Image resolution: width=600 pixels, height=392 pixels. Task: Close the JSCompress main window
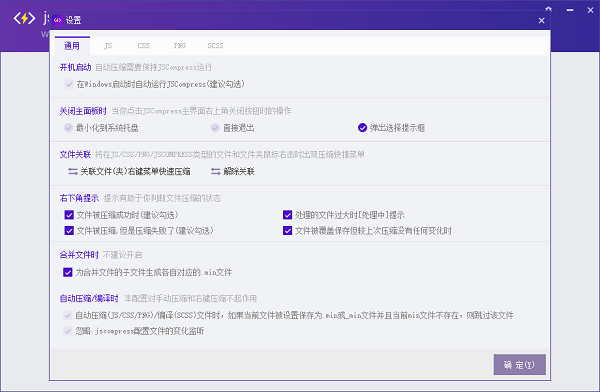590,10
